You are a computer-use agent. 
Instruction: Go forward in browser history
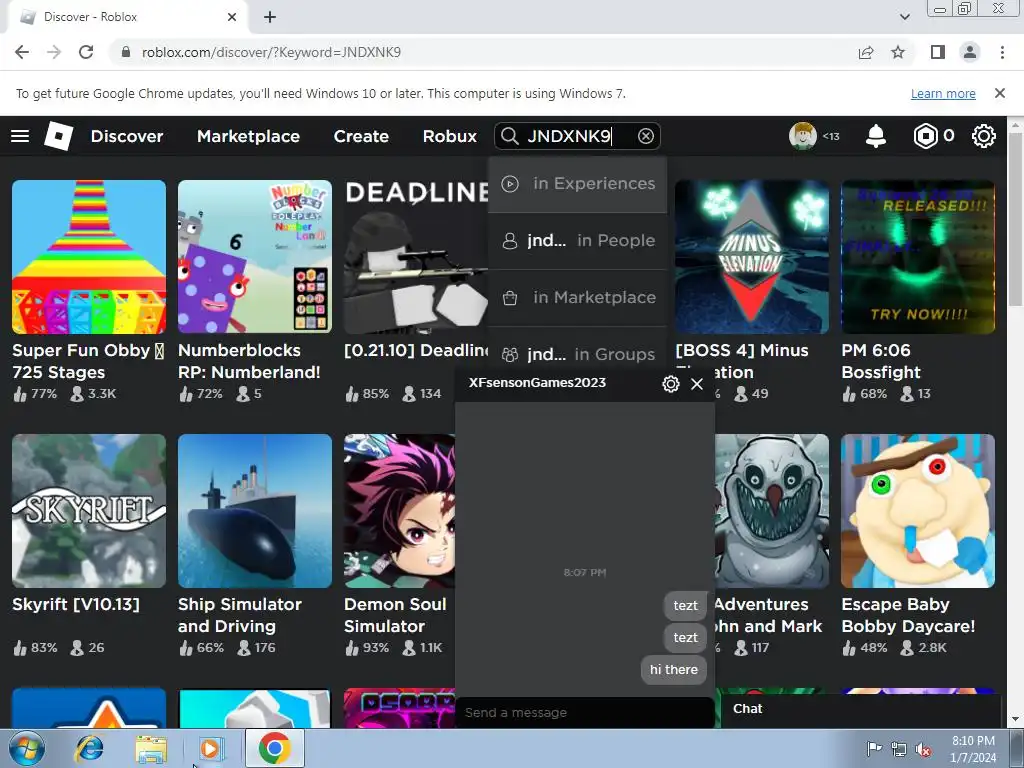point(54,52)
